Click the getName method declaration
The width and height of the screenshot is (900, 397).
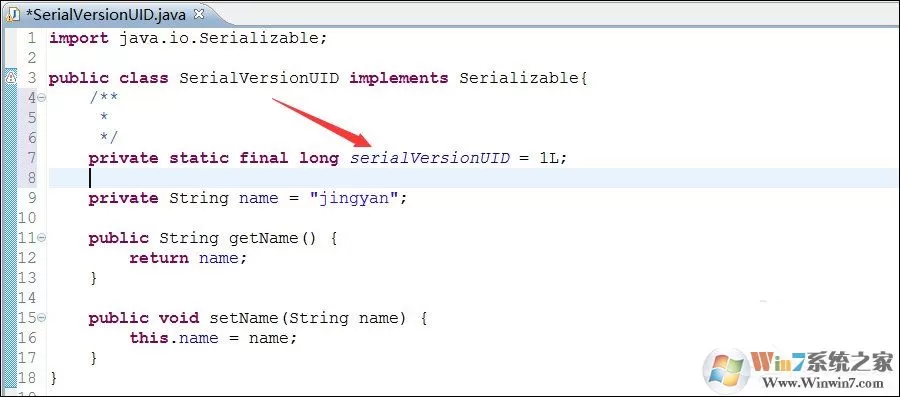[213, 238]
